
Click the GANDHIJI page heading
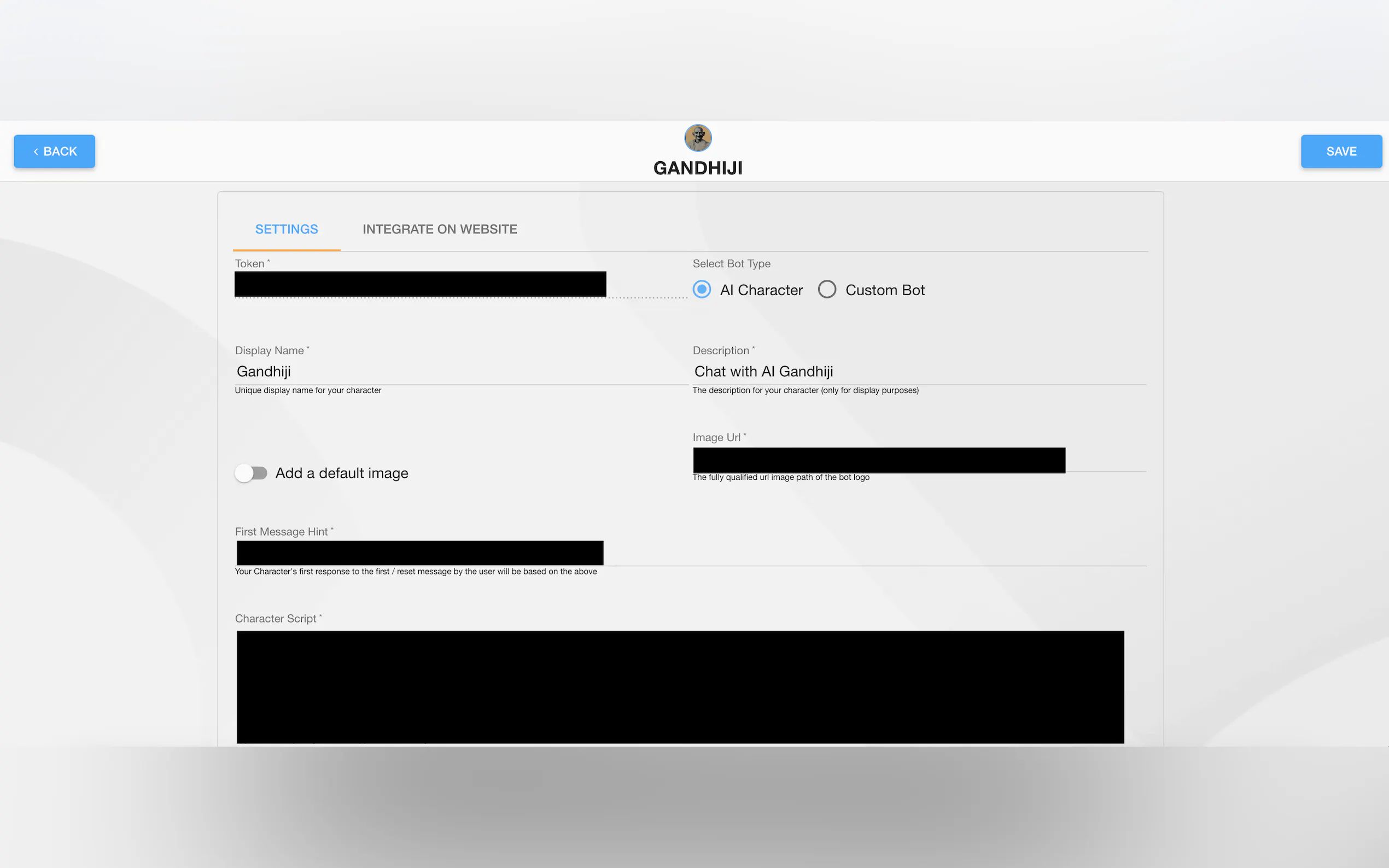point(698,168)
